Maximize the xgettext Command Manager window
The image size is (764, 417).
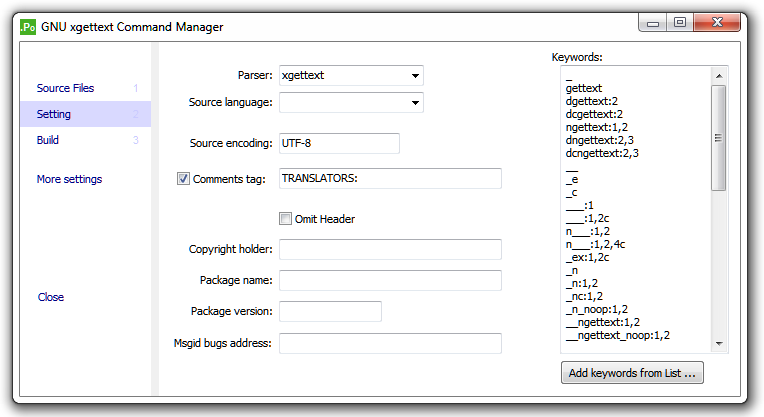click(x=680, y=22)
